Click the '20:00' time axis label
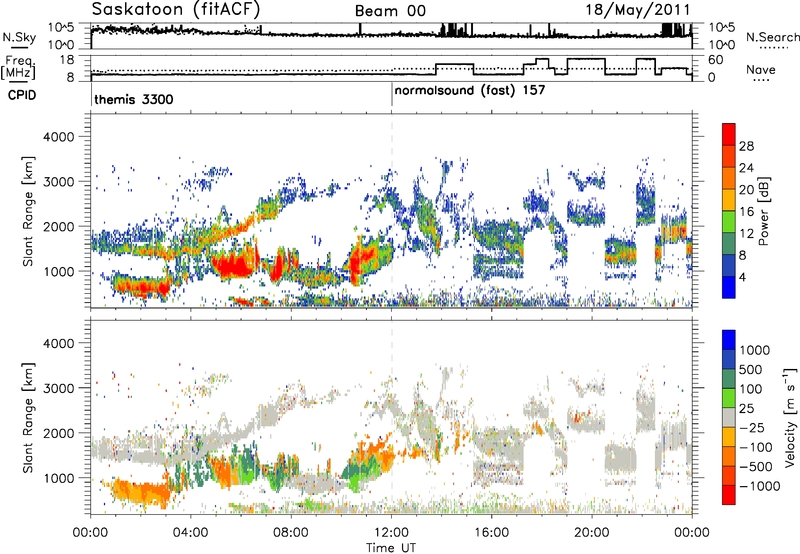The height and width of the screenshot is (554, 800). pos(592,533)
